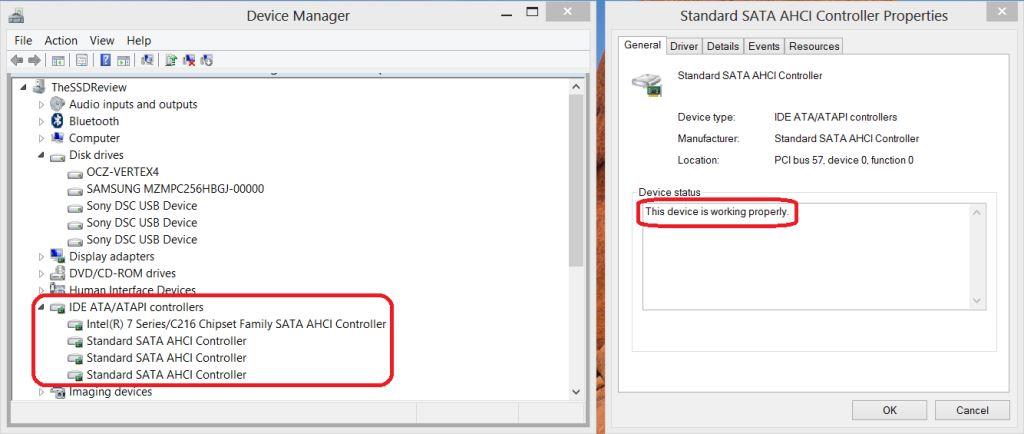The width and height of the screenshot is (1024, 434).
Task: Click the Disable device toolbar icon
Action: [x=206, y=60]
